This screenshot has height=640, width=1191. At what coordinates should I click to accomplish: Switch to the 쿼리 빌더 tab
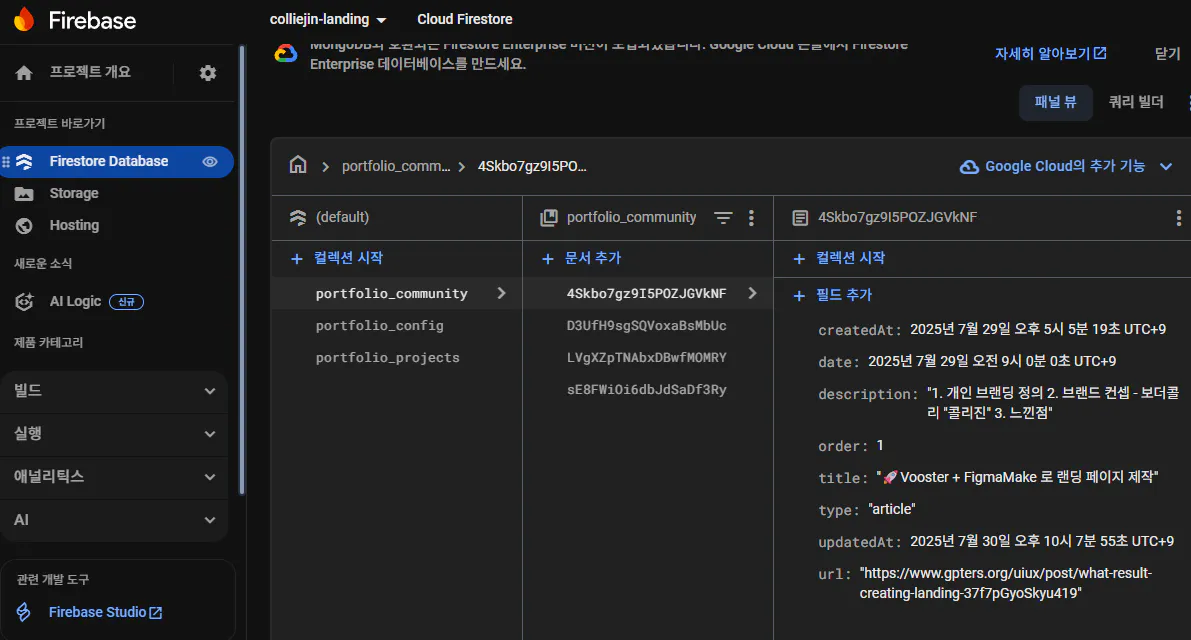point(1136,102)
